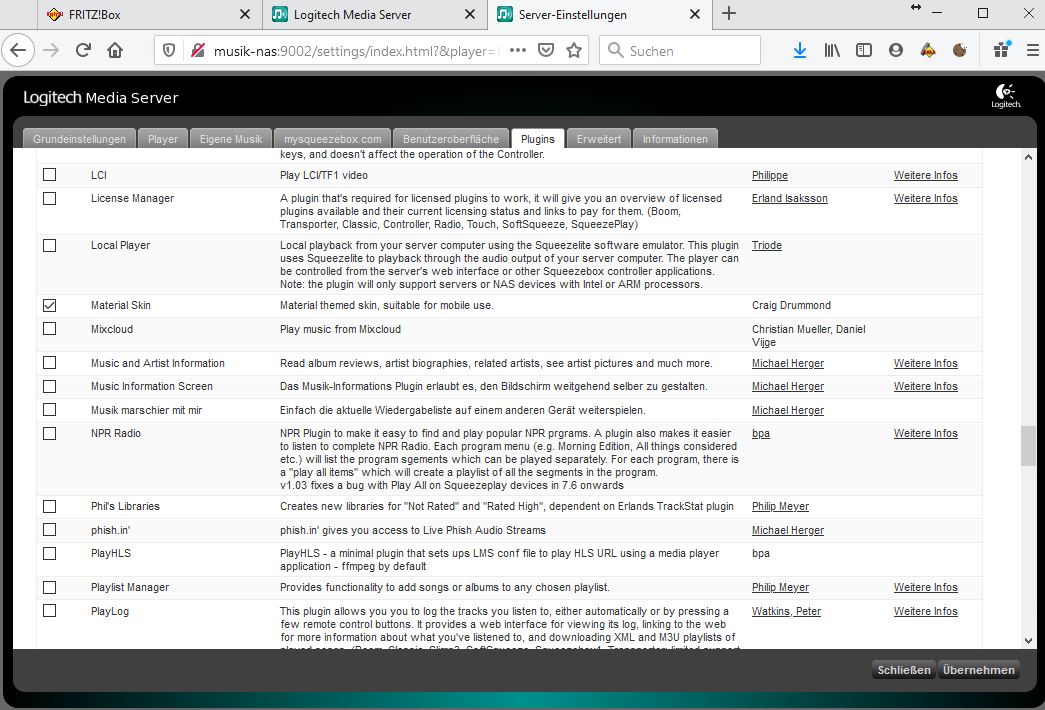This screenshot has height=710, width=1045.
Task: Close the FRITZ!Box tab
Action: (245, 14)
